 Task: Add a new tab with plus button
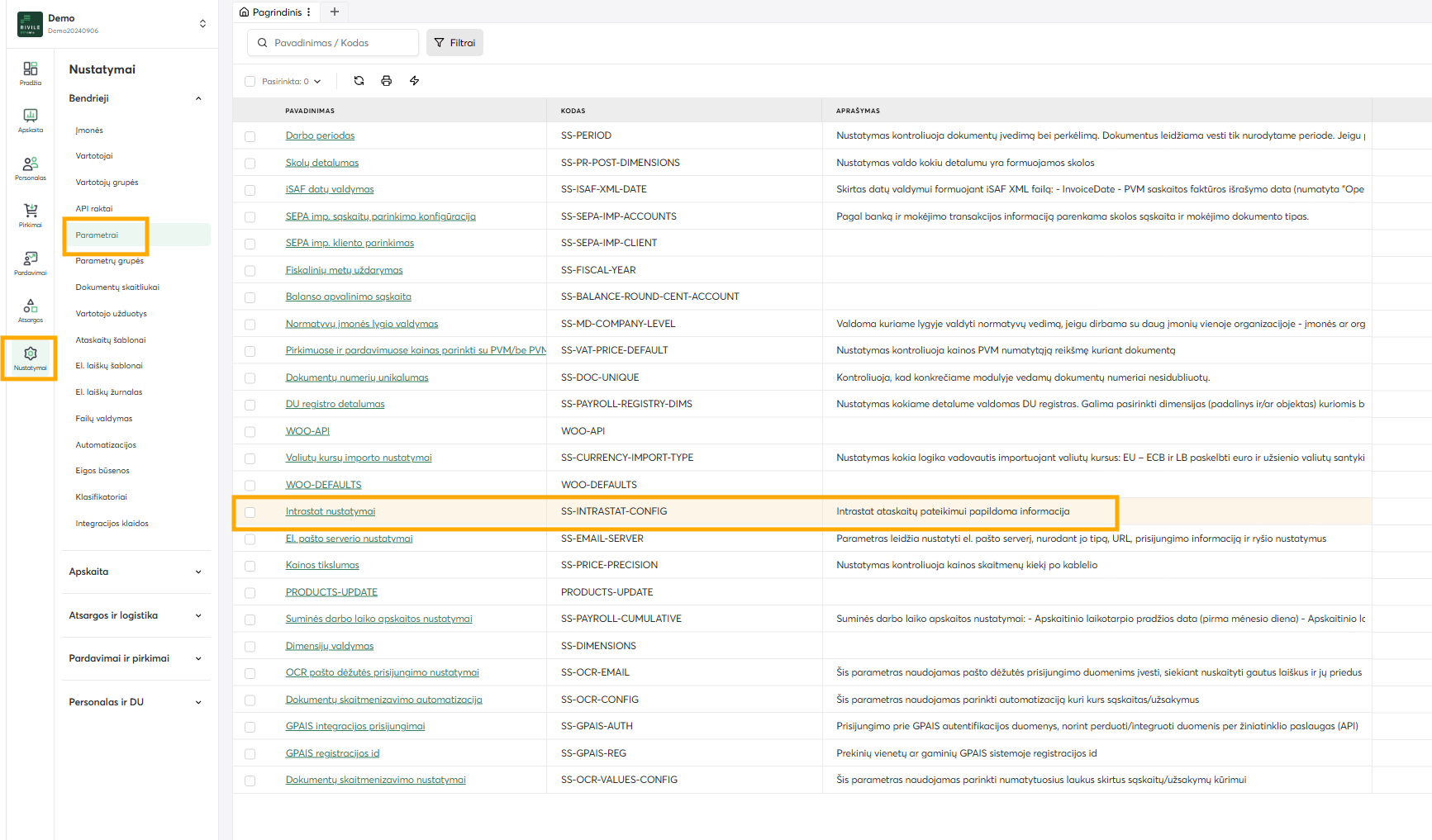(335, 12)
